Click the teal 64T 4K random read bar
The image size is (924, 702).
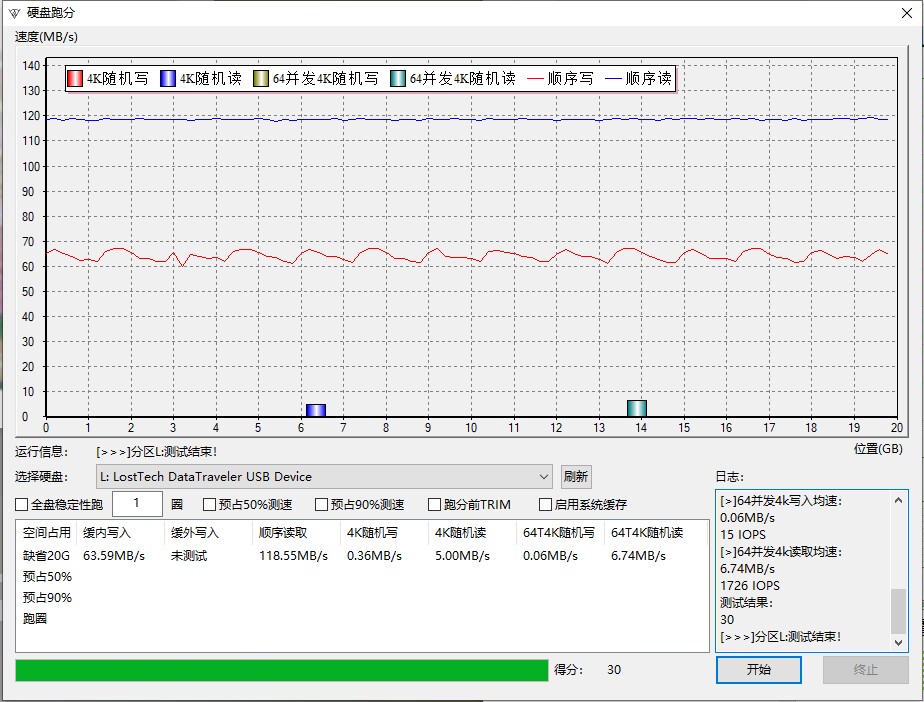636,408
